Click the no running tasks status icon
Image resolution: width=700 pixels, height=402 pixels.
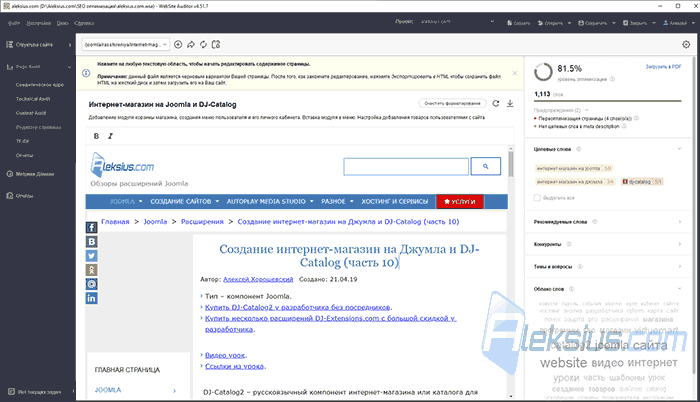click(11, 392)
